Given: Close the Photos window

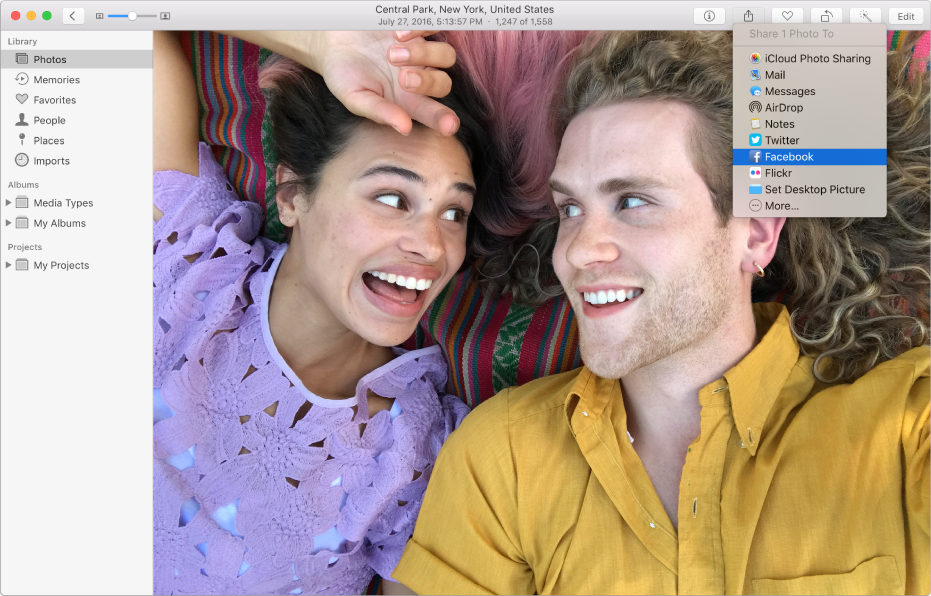Looking at the screenshot, I should pyautogui.click(x=16, y=15).
